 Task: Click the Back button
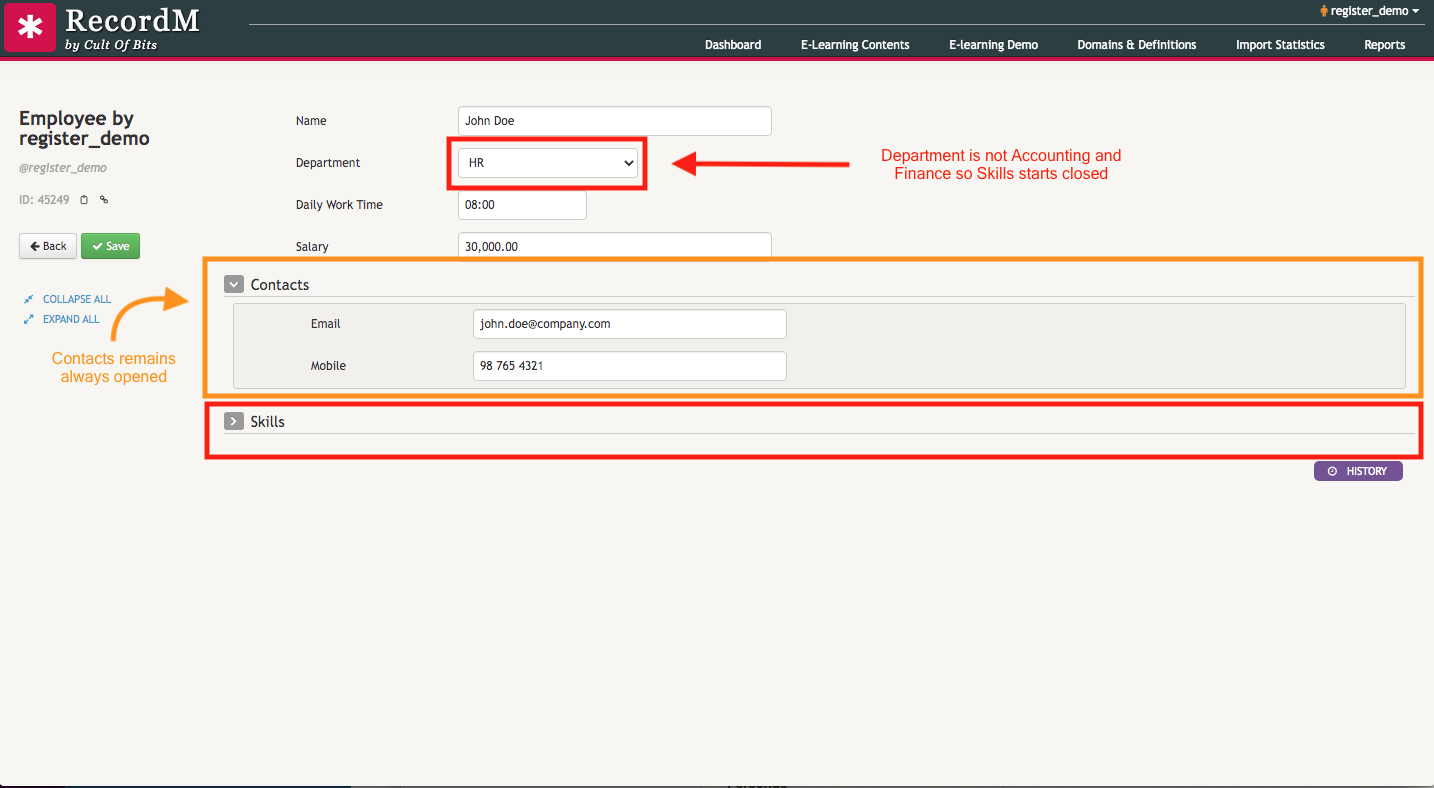pyautogui.click(x=47, y=245)
